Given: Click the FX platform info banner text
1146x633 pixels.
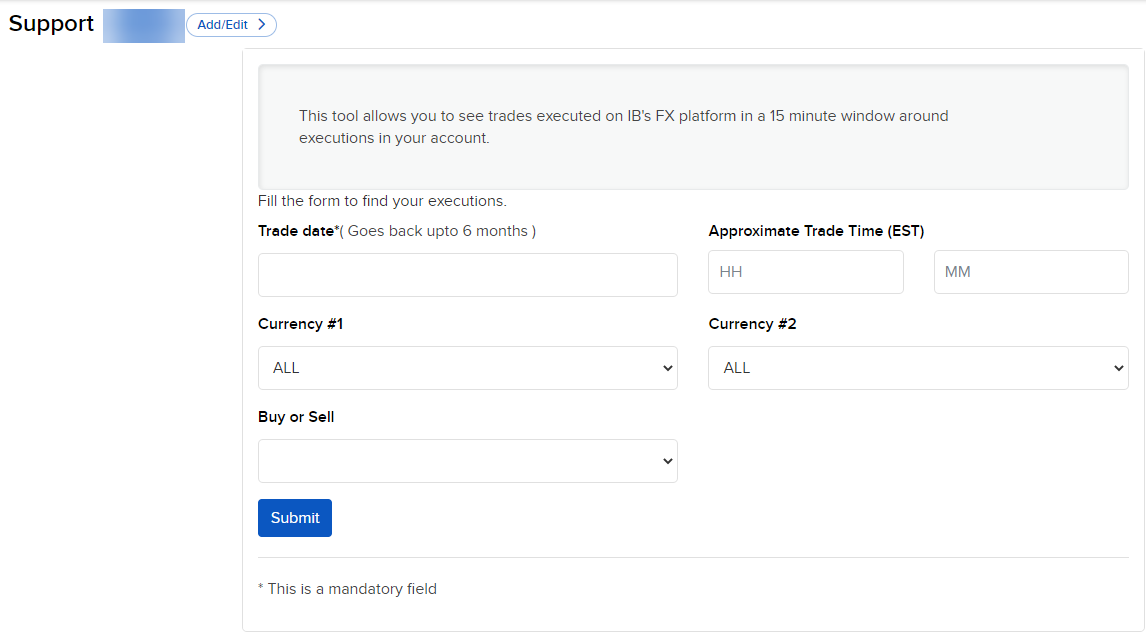Looking at the screenshot, I should coord(623,126).
